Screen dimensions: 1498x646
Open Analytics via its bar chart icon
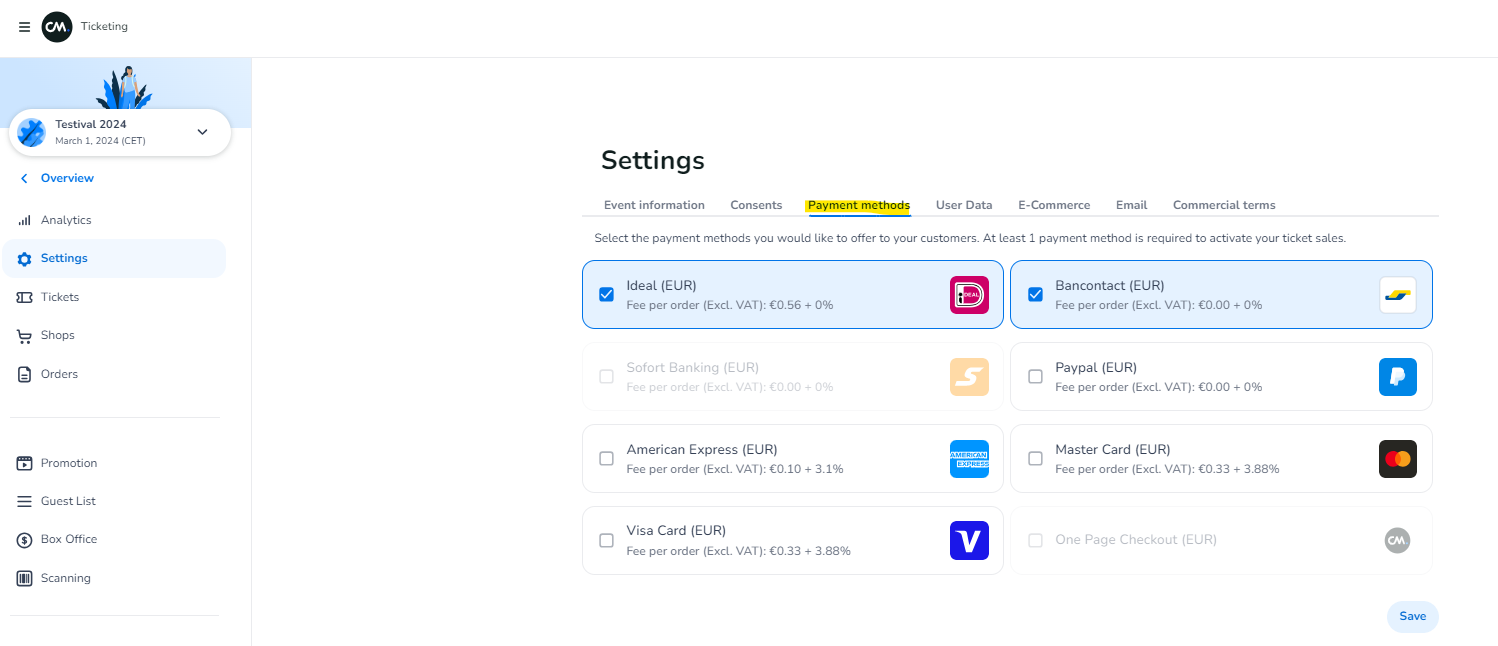[25, 220]
